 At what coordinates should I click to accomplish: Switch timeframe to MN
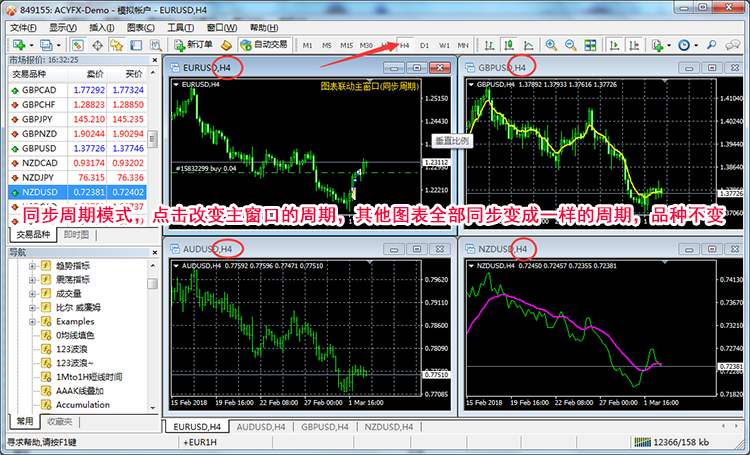pos(463,45)
